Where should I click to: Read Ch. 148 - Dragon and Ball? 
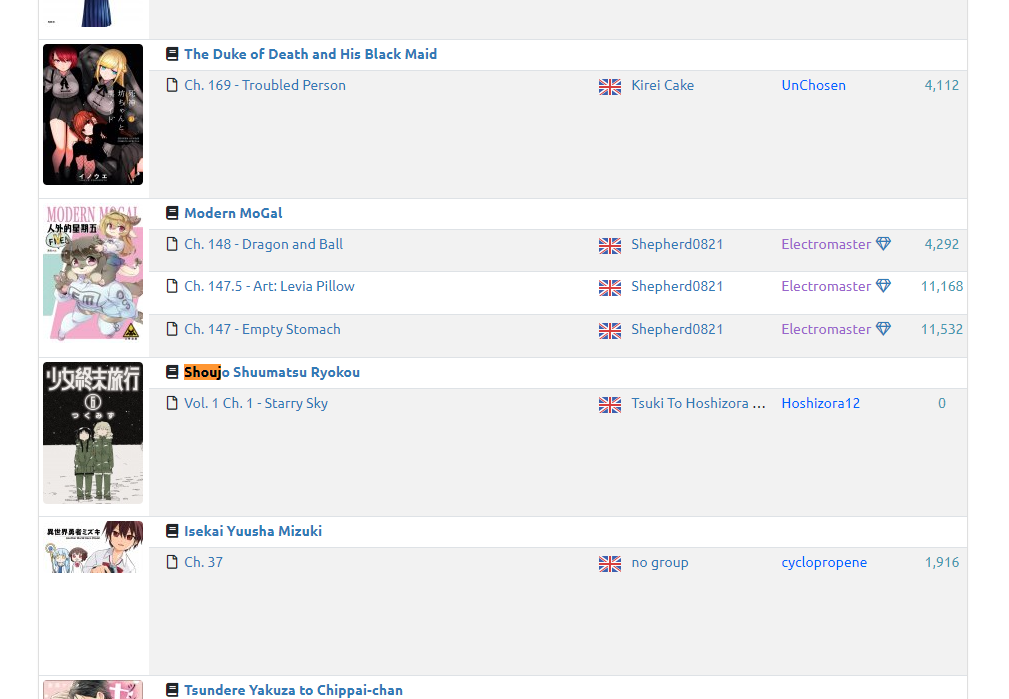coord(263,244)
